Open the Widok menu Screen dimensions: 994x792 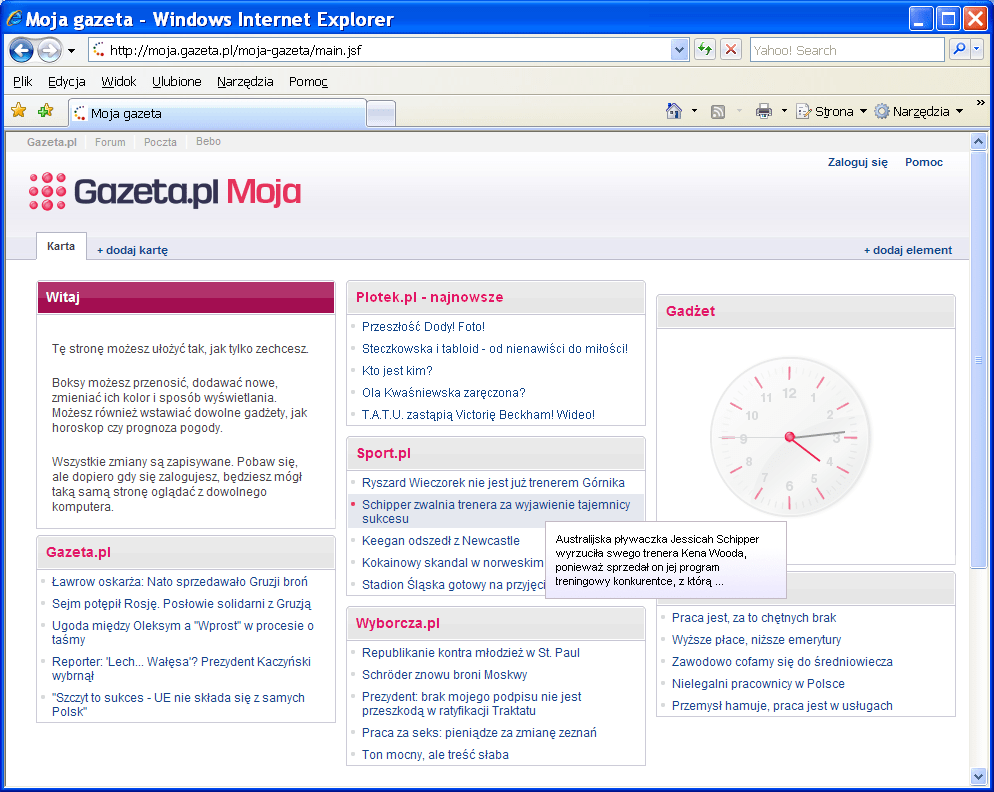(x=118, y=82)
